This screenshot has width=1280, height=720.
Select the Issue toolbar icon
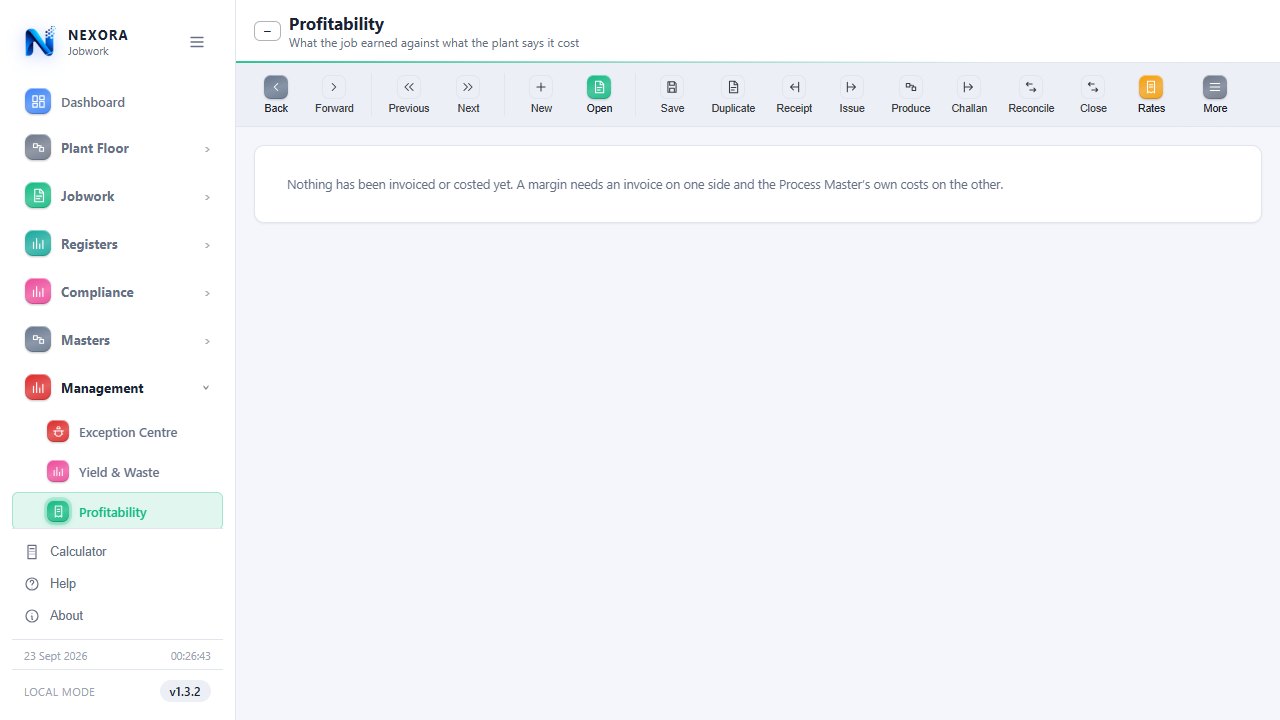[852, 95]
